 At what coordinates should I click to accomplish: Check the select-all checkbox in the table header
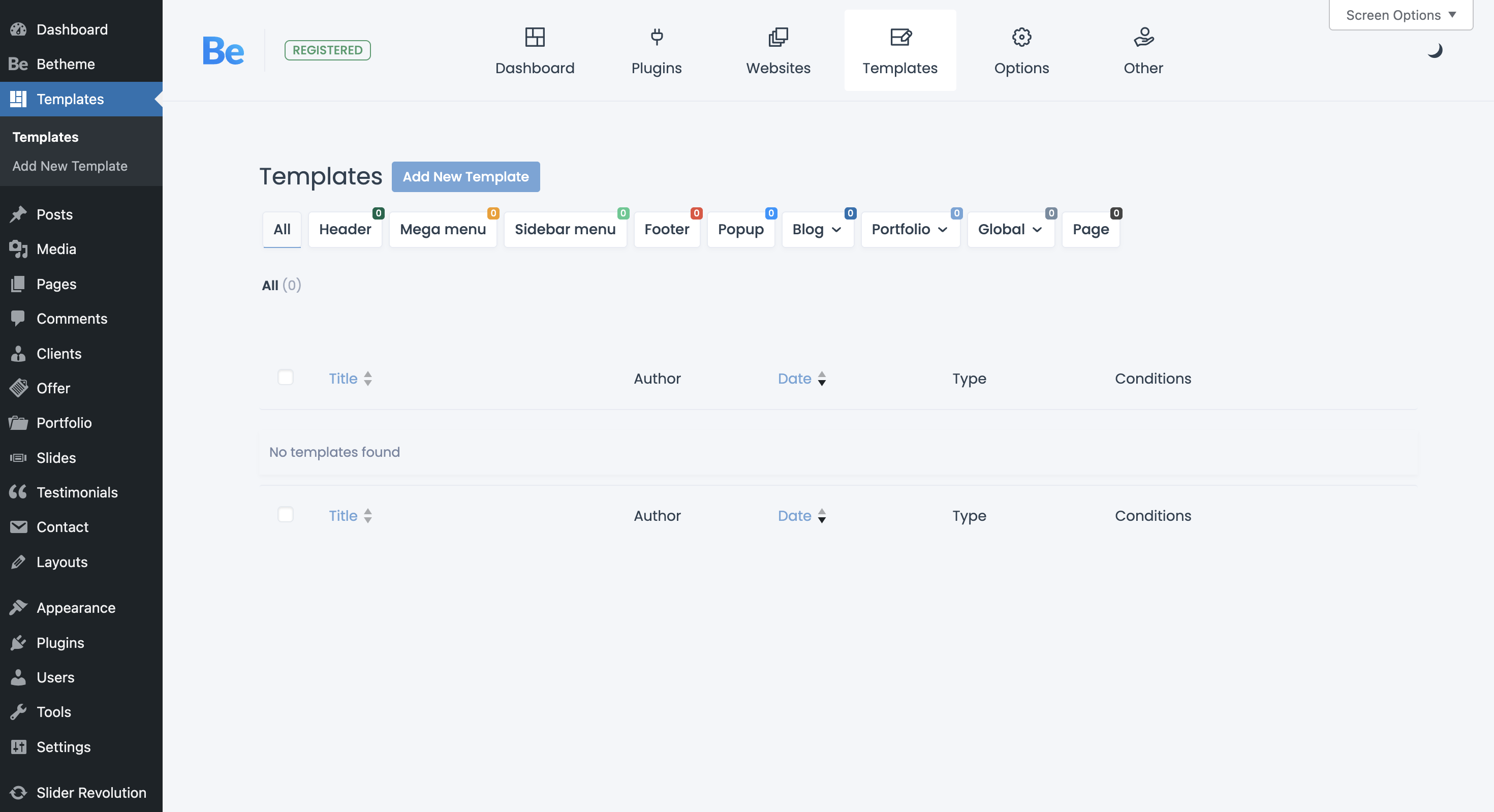[286, 378]
